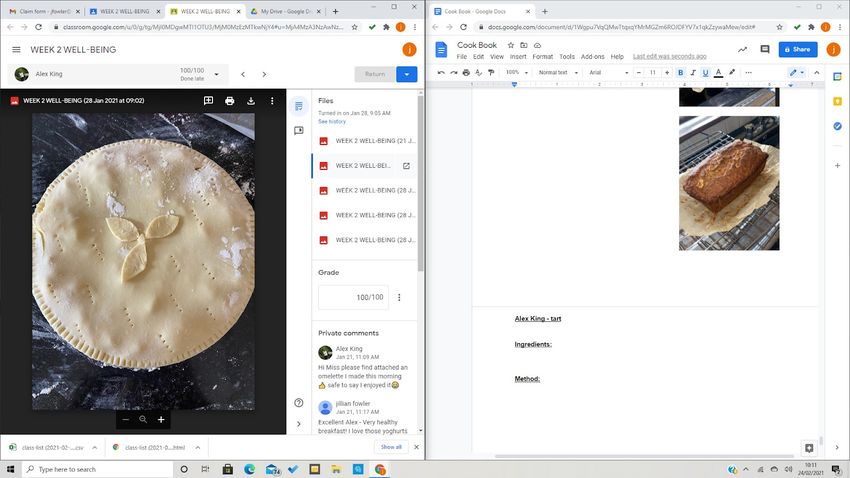Expand class list csv download options
Viewport: 850px width, 478px height.
pyautogui.click(x=94, y=448)
